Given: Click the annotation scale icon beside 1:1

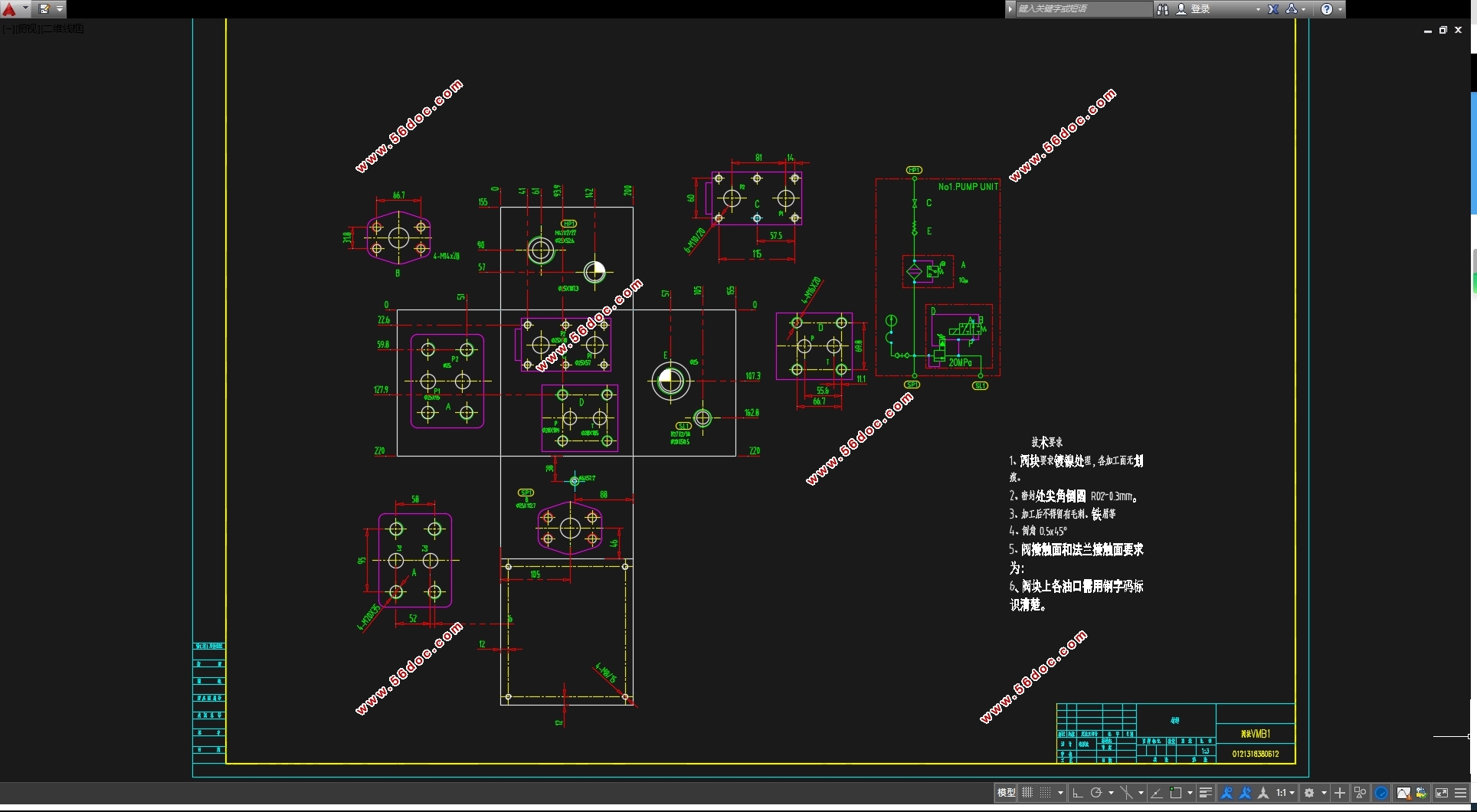Looking at the screenshot, I should coord(1263,793).
